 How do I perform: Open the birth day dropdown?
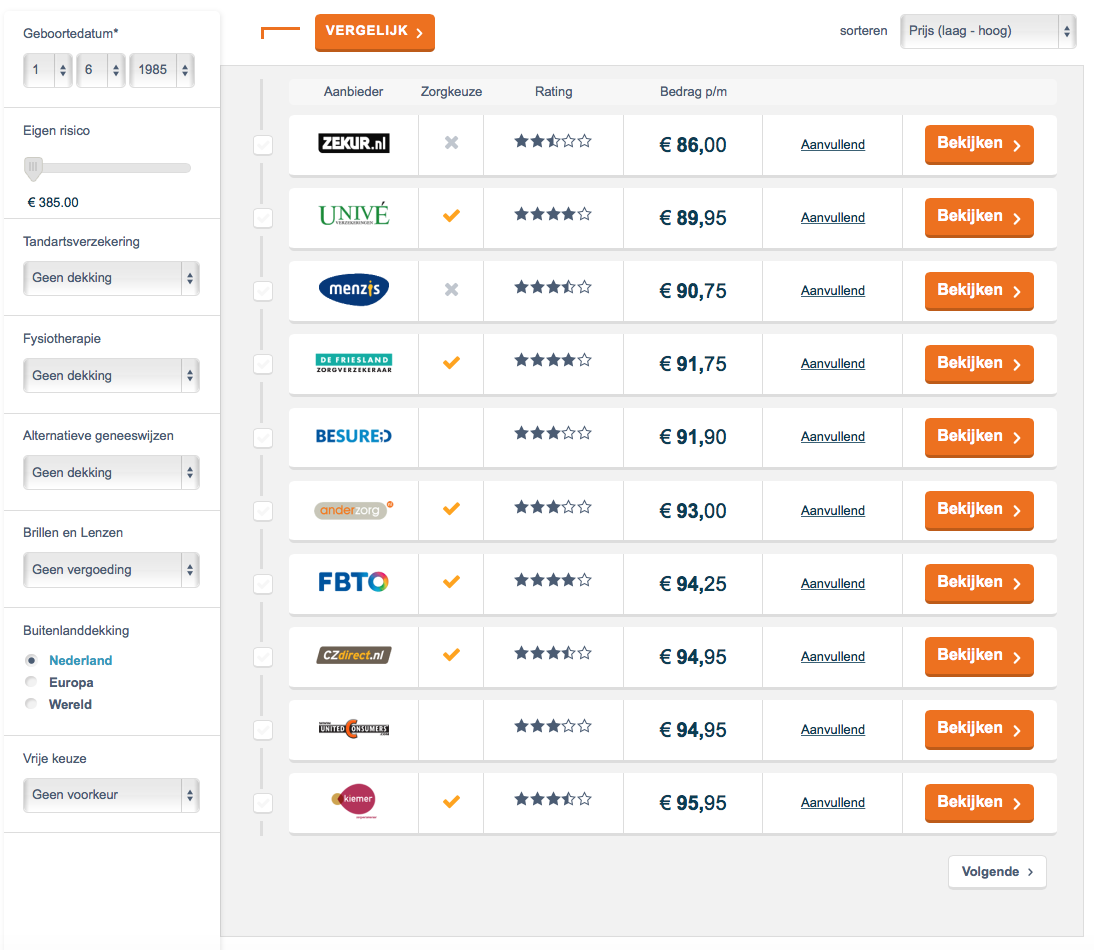[47, 70]
